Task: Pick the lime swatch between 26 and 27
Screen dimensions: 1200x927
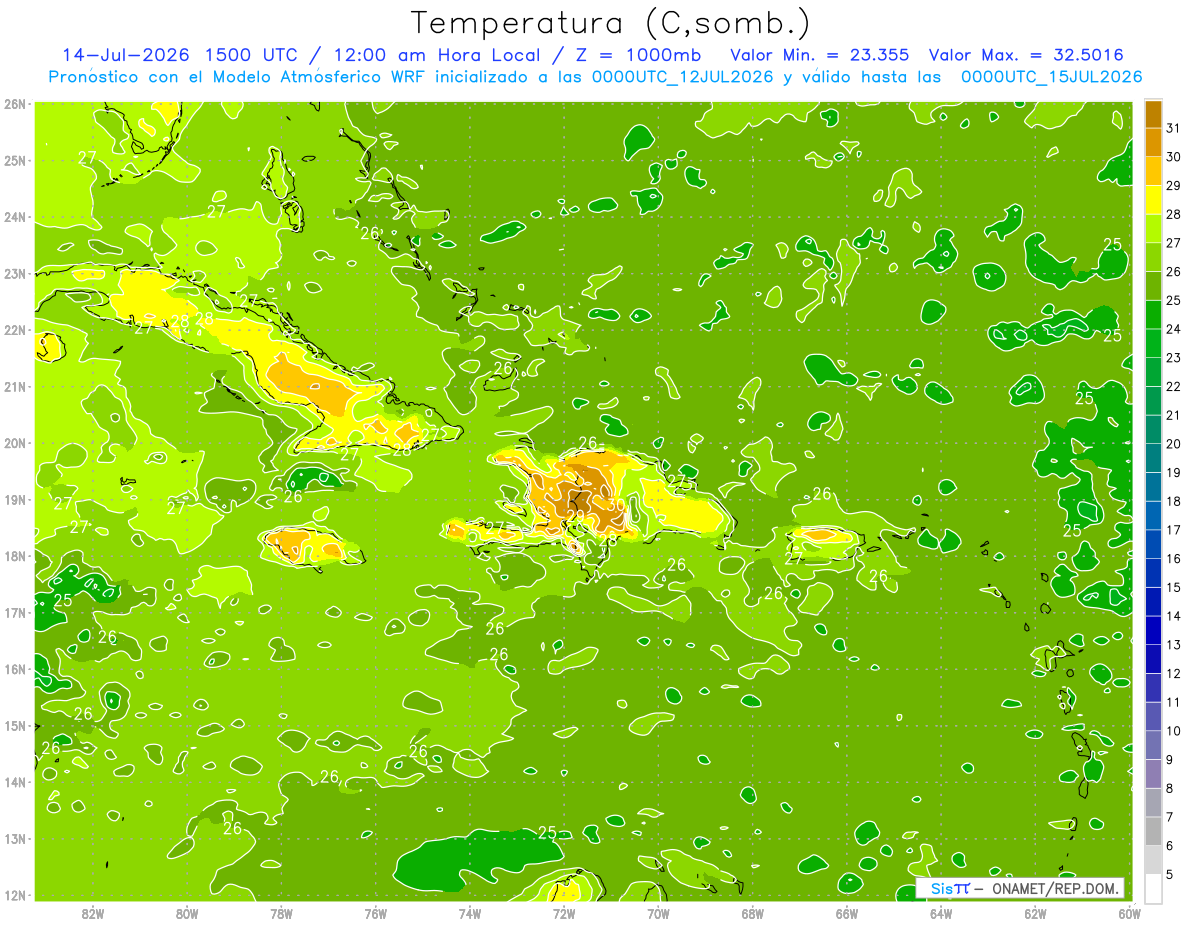Action: pos(1153,257)
